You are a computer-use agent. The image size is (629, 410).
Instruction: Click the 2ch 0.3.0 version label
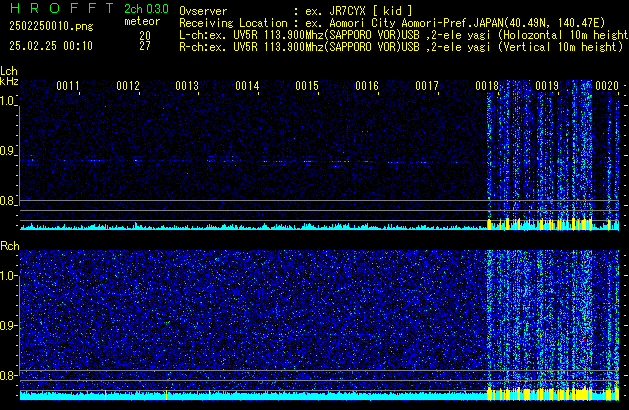click(x=146, y=9)
